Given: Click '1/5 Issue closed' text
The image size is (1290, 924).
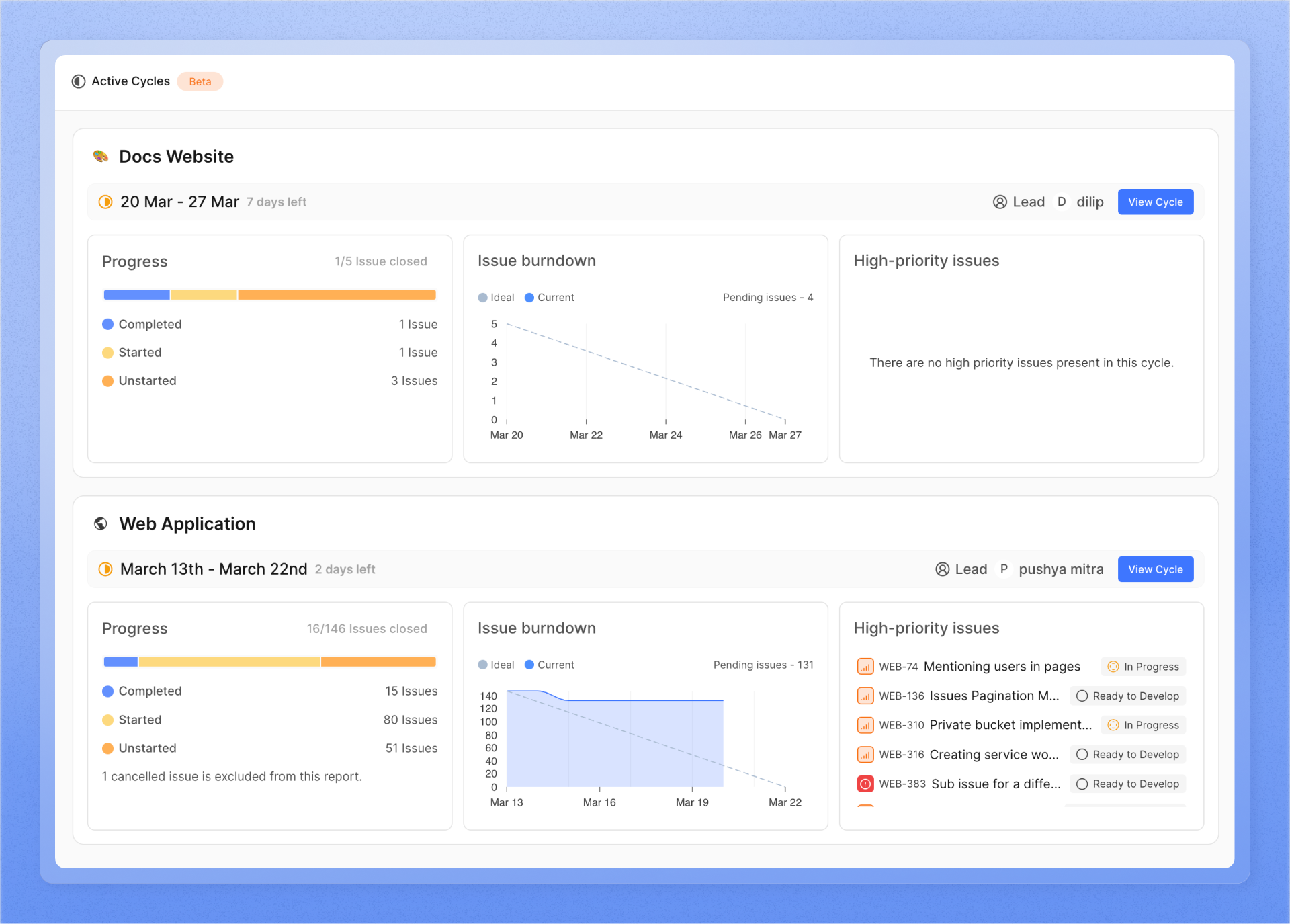Looking at the screenshot, I should pyautogui.click(x=381, y=261).
